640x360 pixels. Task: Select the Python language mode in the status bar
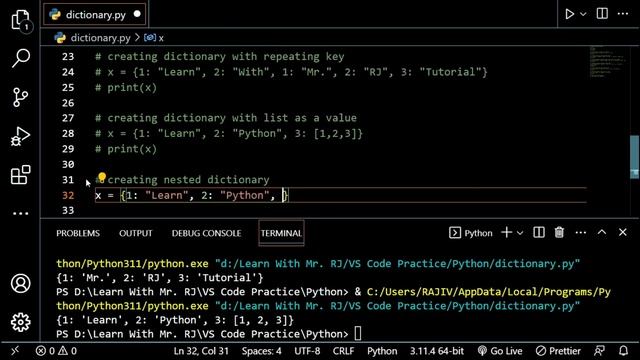click(x=382, y=351)
